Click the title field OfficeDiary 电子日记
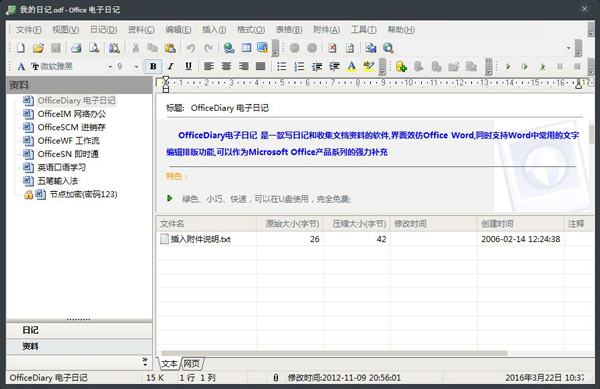 tap(230, 108)
